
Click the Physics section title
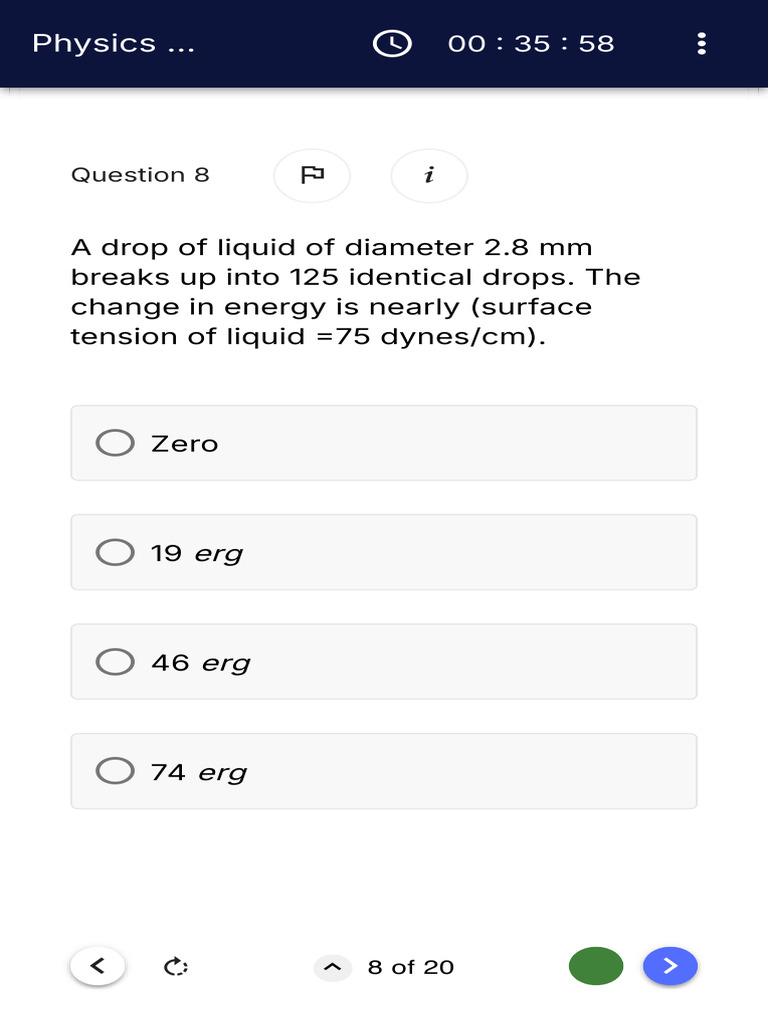point(113,43)
